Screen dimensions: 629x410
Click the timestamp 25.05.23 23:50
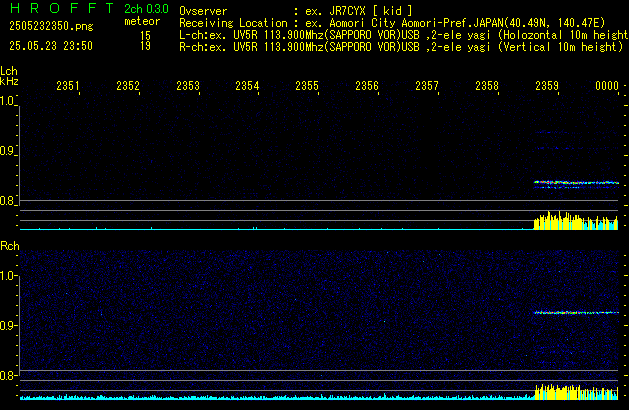[51, 46]
